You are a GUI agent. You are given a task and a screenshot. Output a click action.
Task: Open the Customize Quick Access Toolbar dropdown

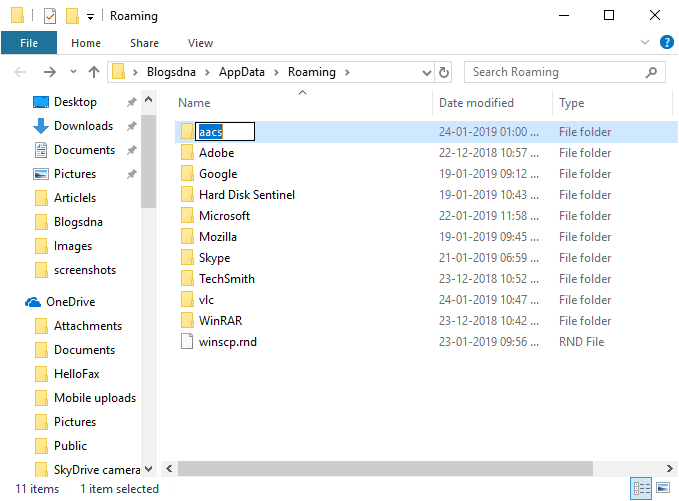click(91, 17)
